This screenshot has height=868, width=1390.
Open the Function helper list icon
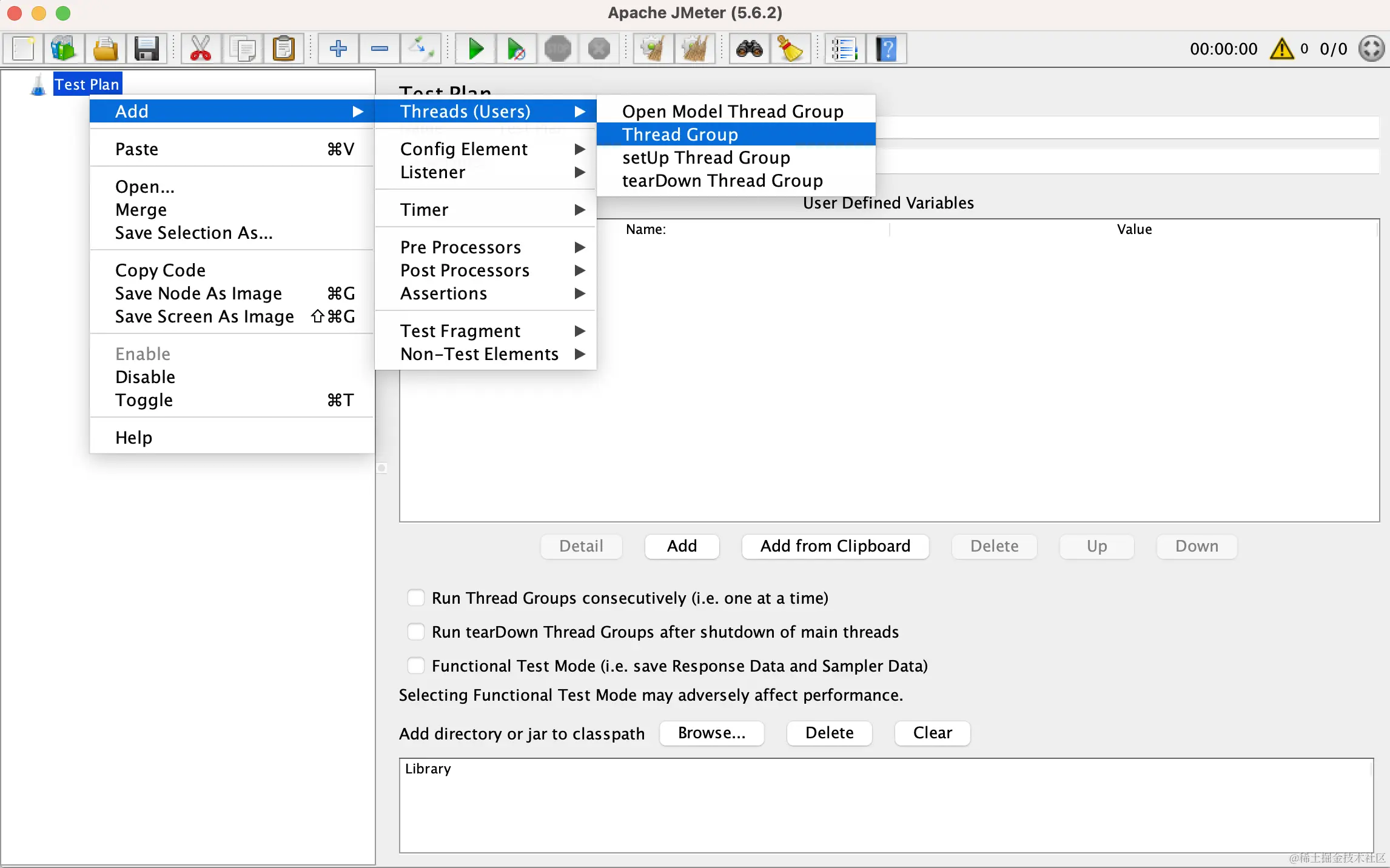845,48
